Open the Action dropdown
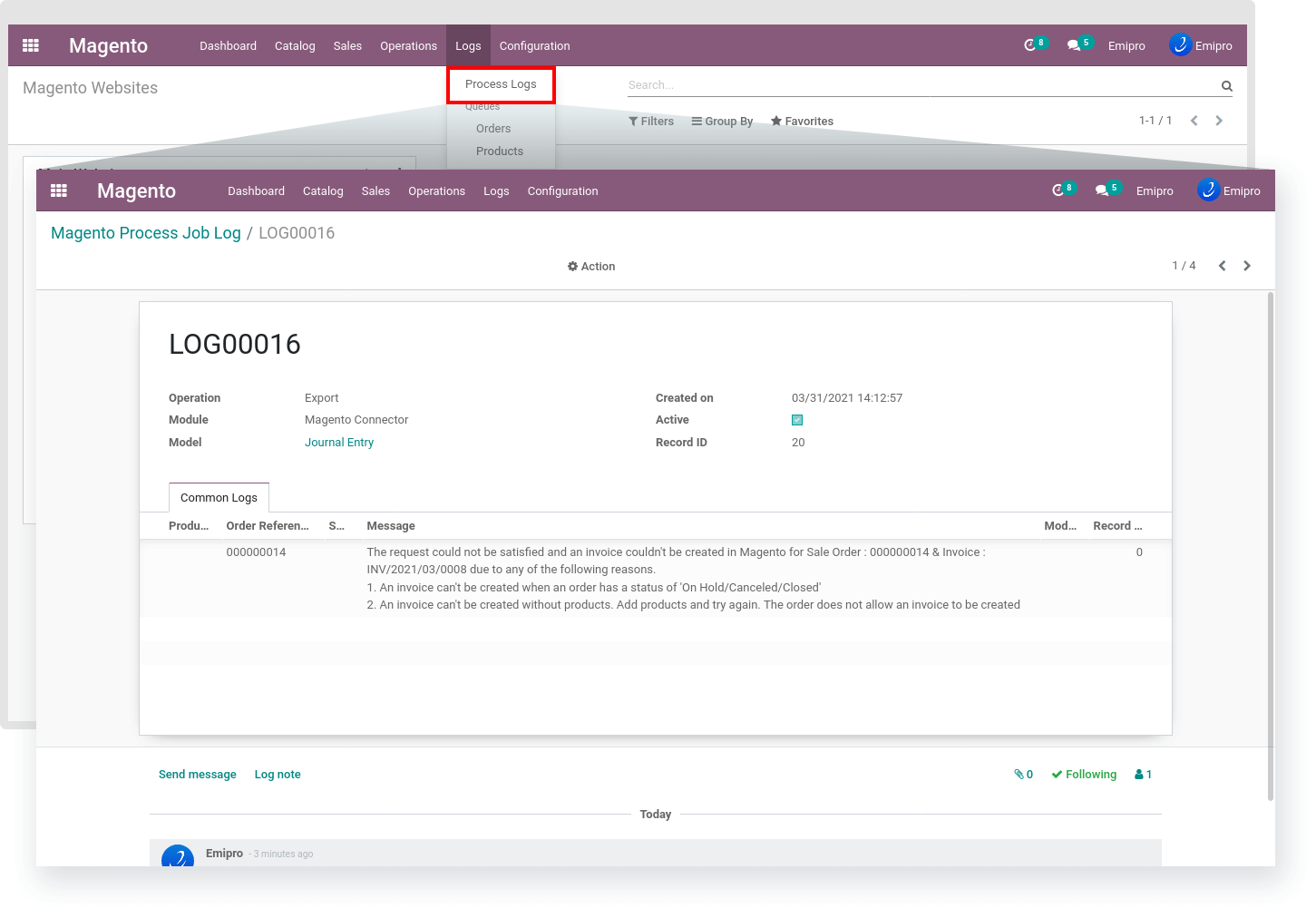The image size is (1316, 908). point(591,267)
